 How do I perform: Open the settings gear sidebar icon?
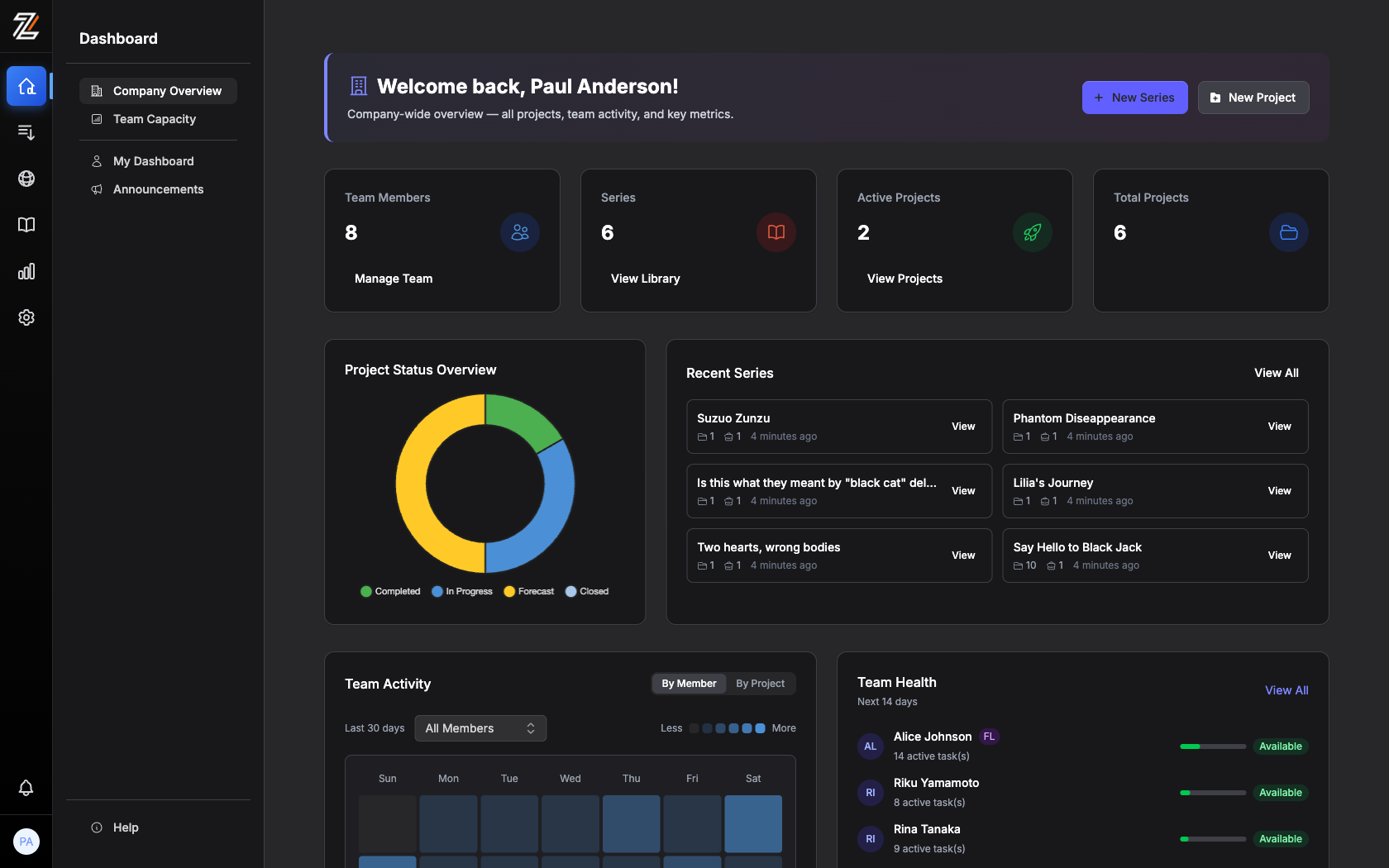26,317
